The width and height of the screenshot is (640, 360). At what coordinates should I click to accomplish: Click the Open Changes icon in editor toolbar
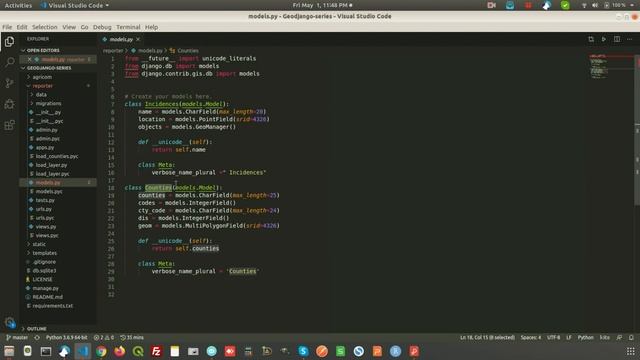click(x=591, y=39)
